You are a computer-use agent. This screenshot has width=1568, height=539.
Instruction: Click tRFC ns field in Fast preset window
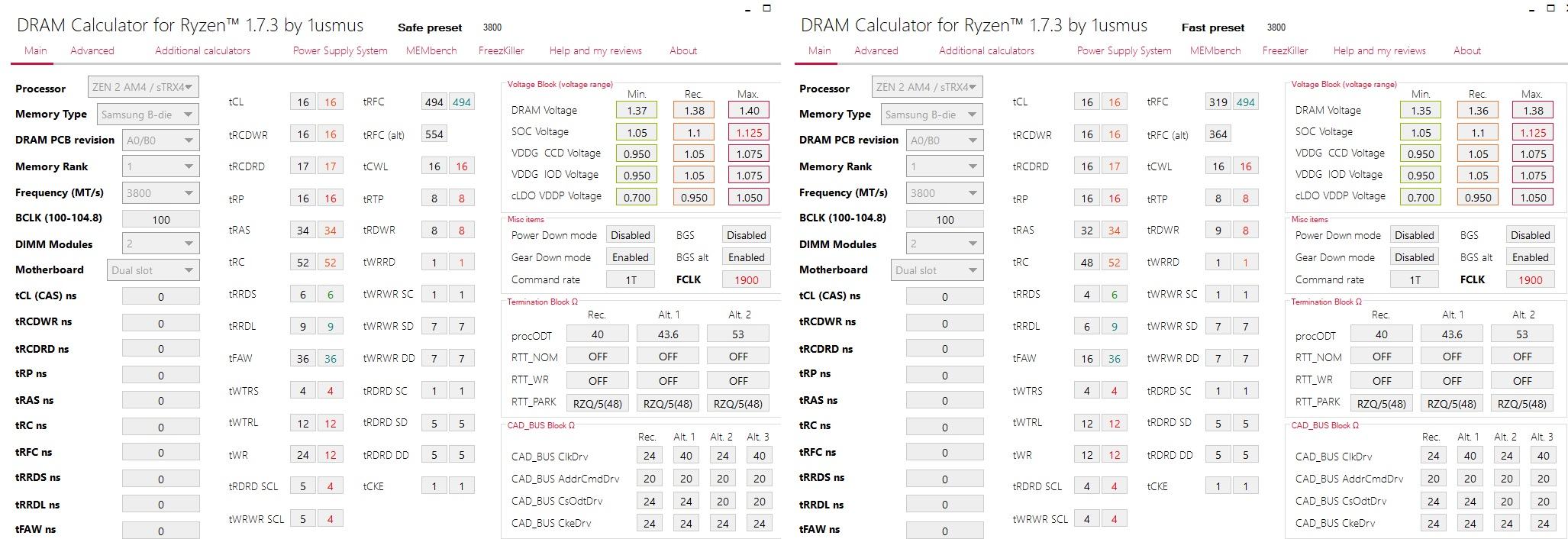click(x=944, y=453)
